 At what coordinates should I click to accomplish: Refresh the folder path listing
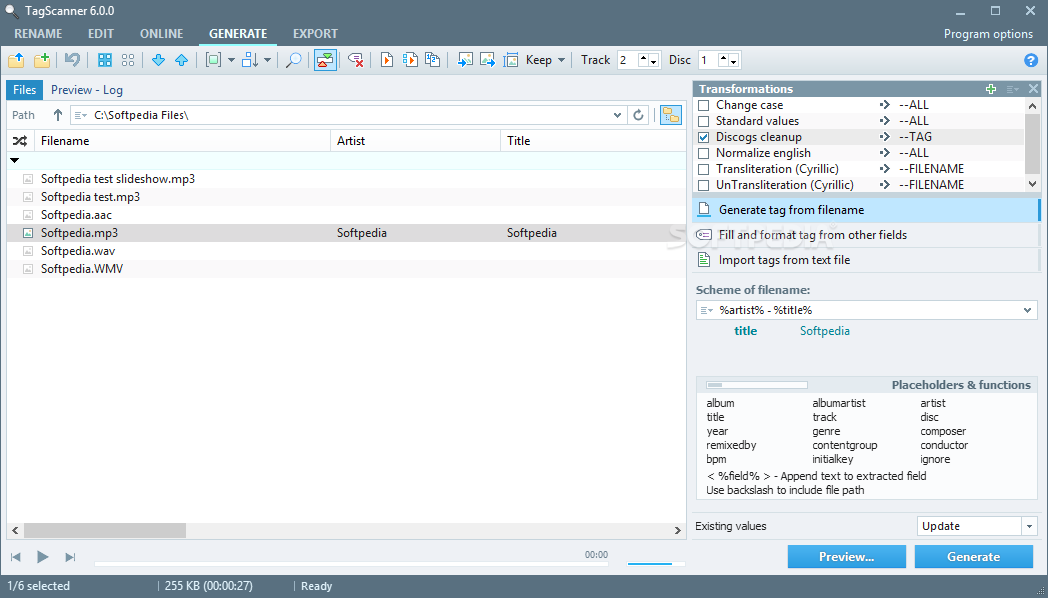click(638, 115)
